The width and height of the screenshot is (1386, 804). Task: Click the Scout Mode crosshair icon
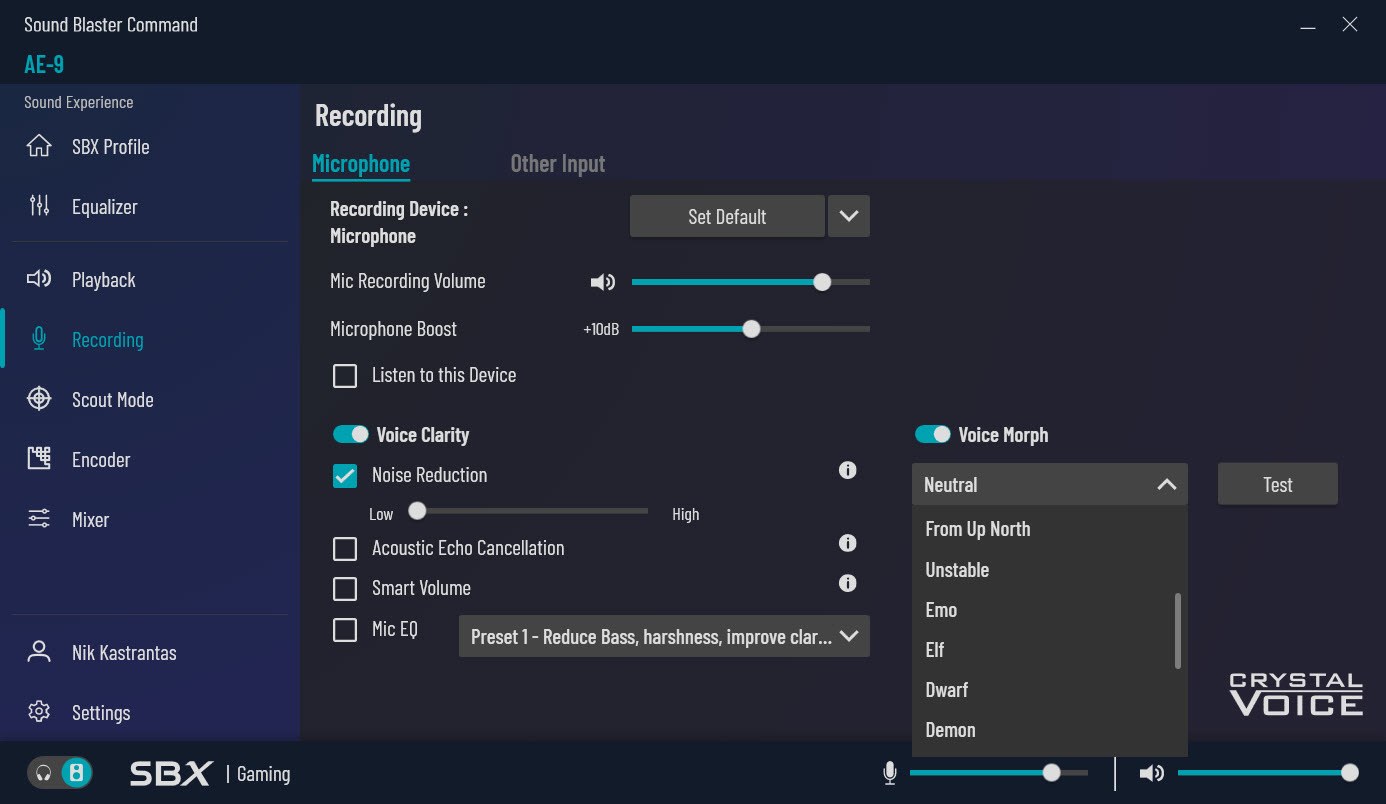(x=39, y=399)
